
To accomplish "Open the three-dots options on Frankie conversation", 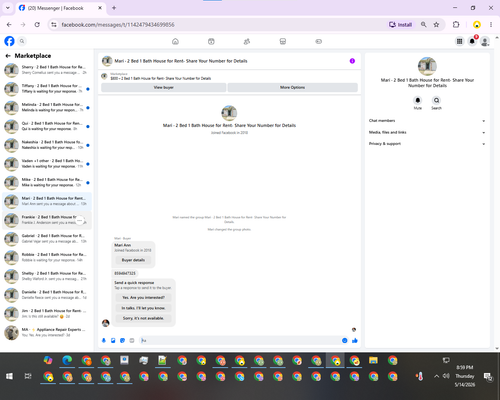I will [80, 220].
